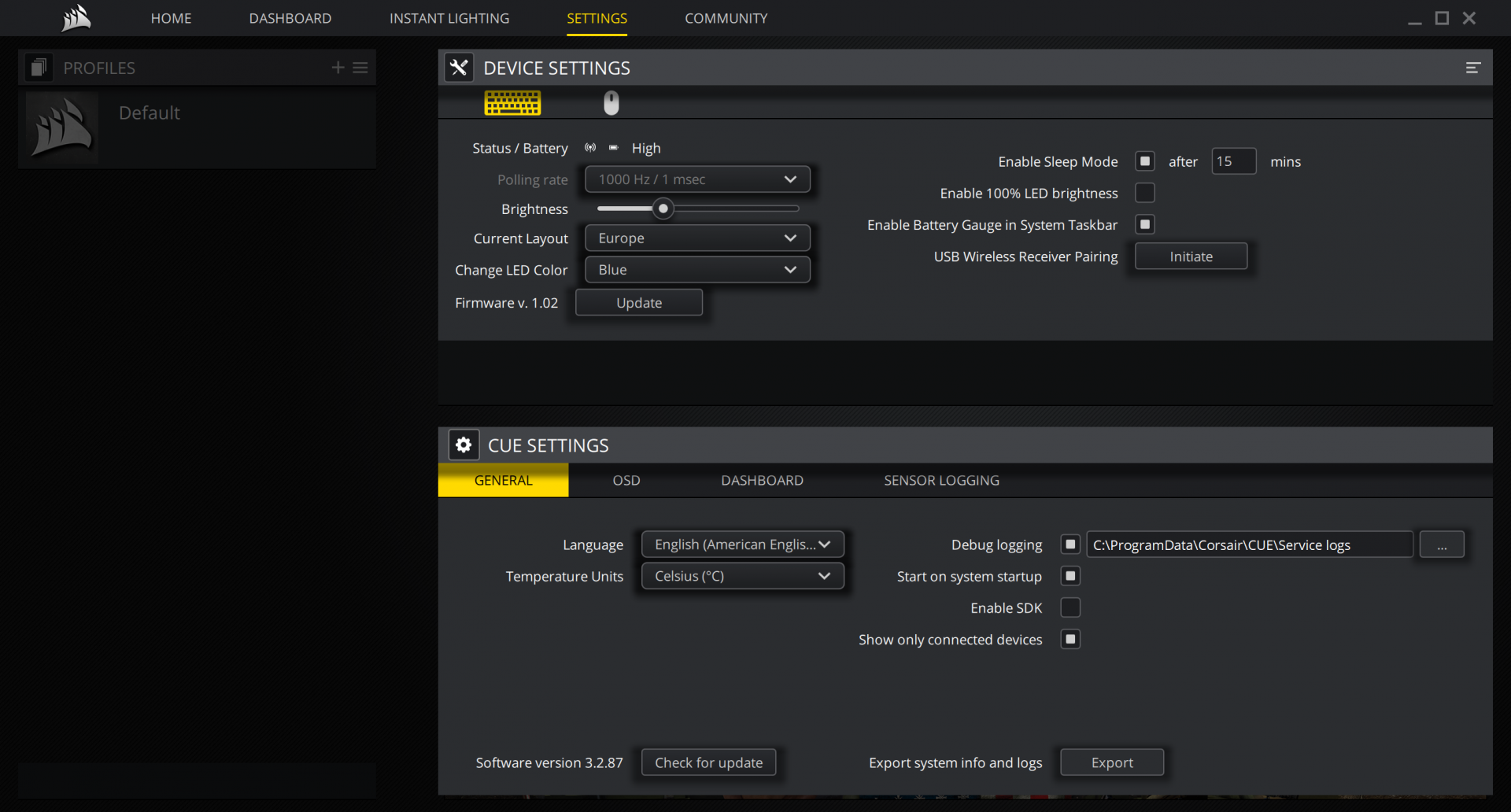1511x812 pixels.
Task: Click the Brightness slider handle
Action: 663,209
